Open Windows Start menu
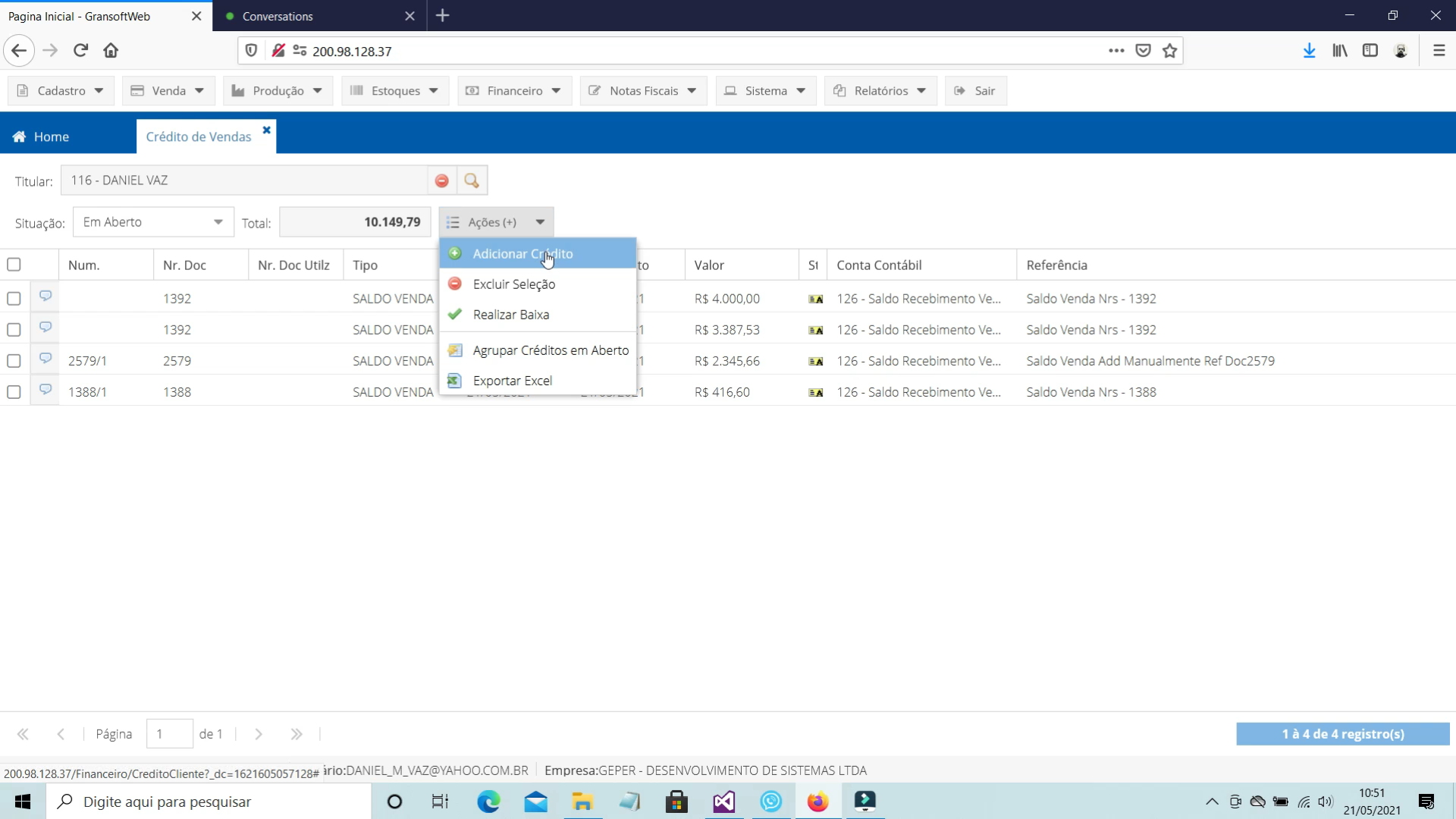 (x=23, y=802)
